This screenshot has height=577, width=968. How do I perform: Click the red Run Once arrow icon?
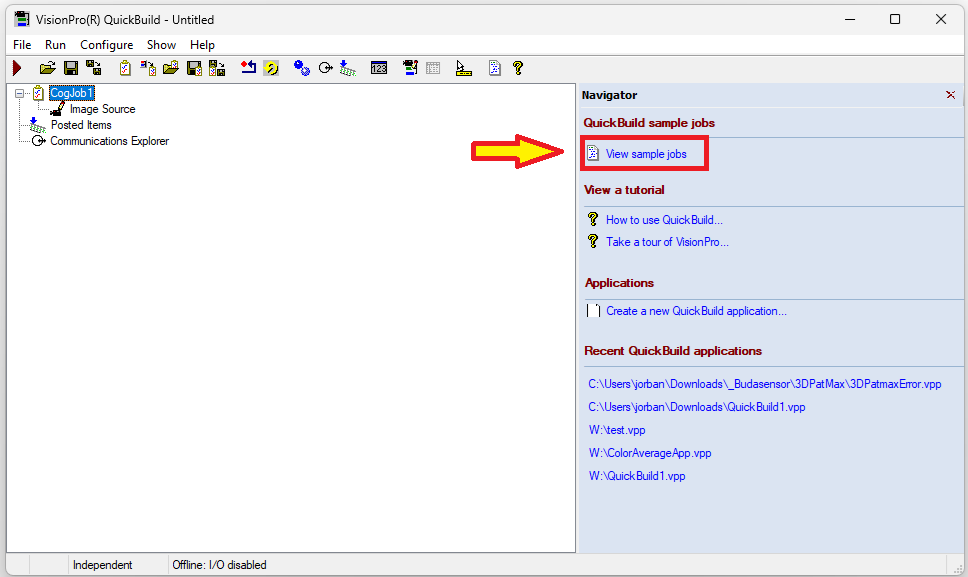tap(17, 68)
